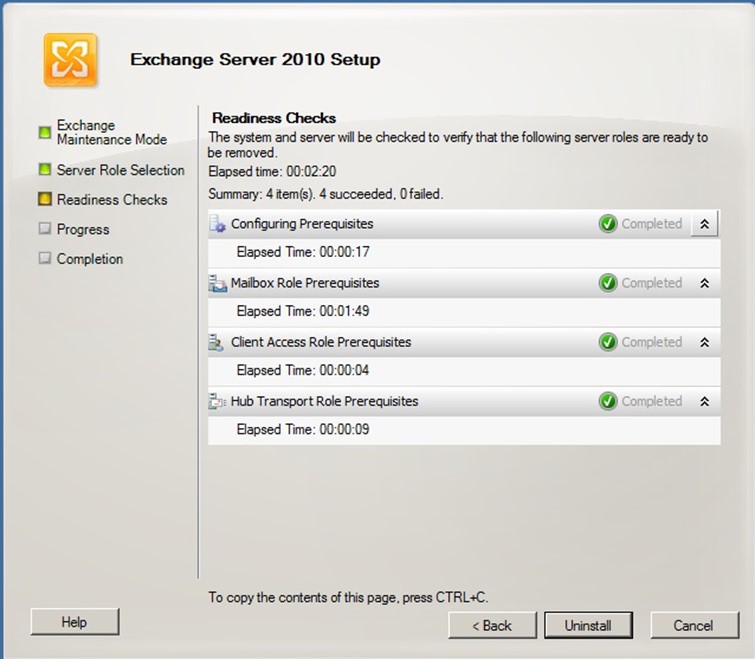Collapse the Client Access Role Prerequisites section
Image resolution: width=755 pixels, height=659 pixels.
tap(704, 342)
